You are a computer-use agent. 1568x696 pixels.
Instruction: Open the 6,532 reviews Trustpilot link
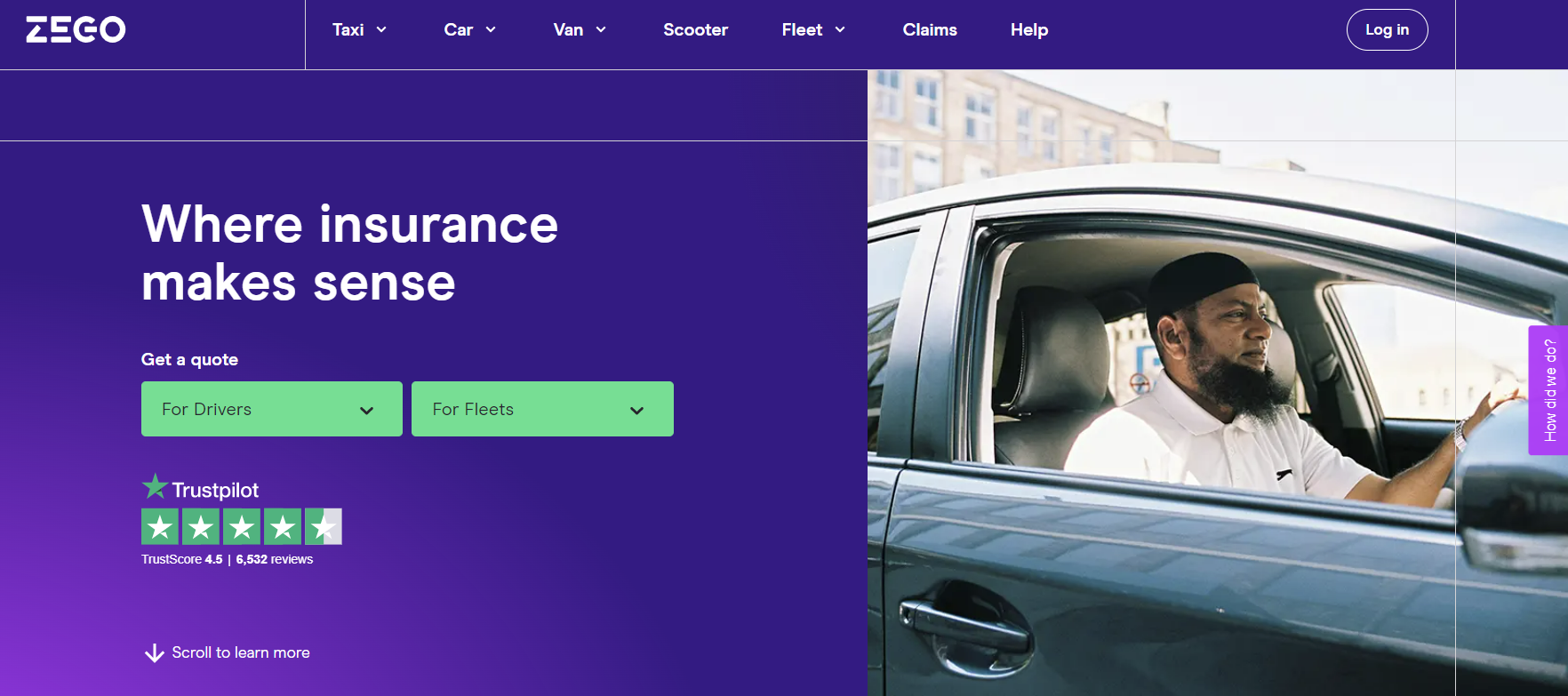275,559
